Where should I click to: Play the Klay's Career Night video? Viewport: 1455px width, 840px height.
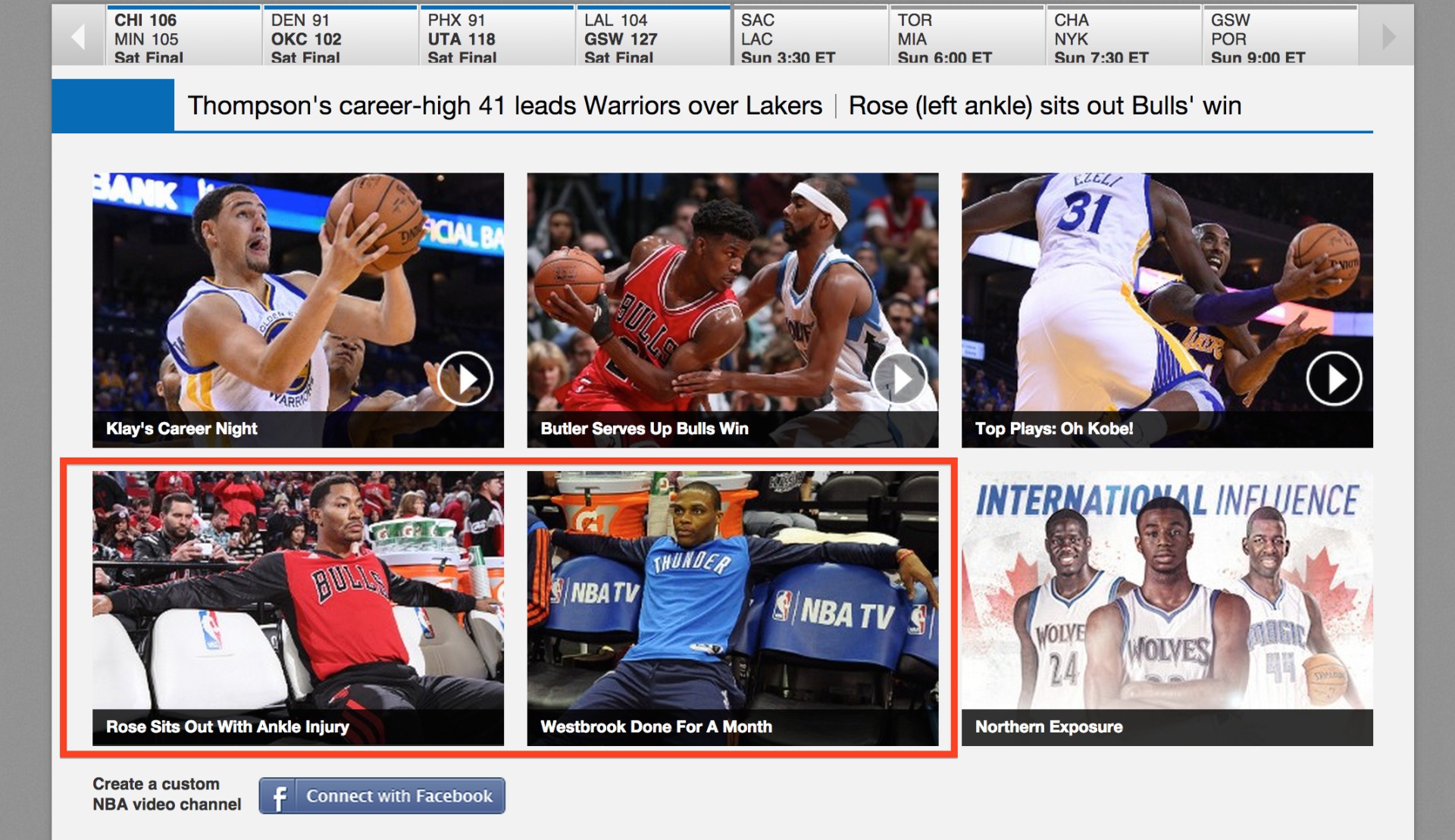tap(465, 378)
